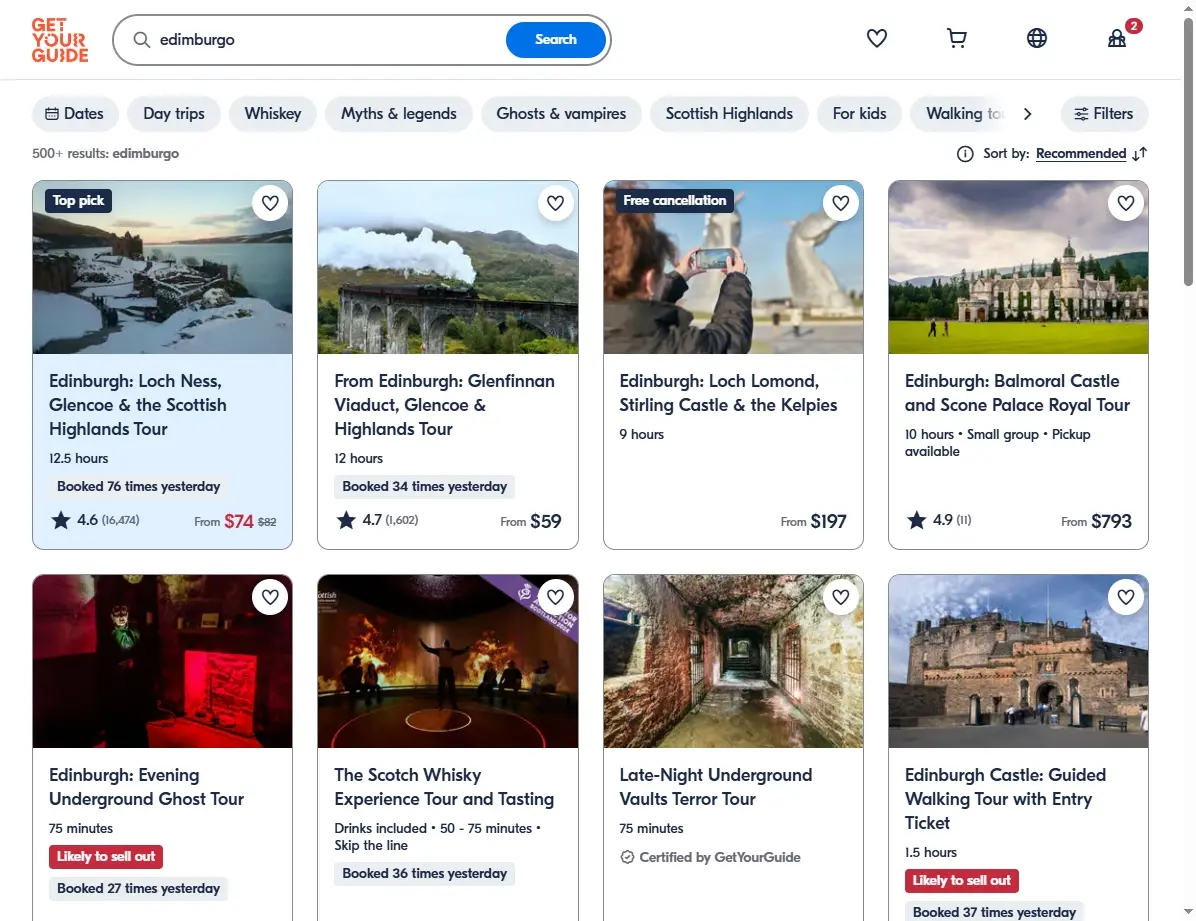Select For kids filter chip
Image resolution: width=1196 pixels, height=921 pixels.
859,114
